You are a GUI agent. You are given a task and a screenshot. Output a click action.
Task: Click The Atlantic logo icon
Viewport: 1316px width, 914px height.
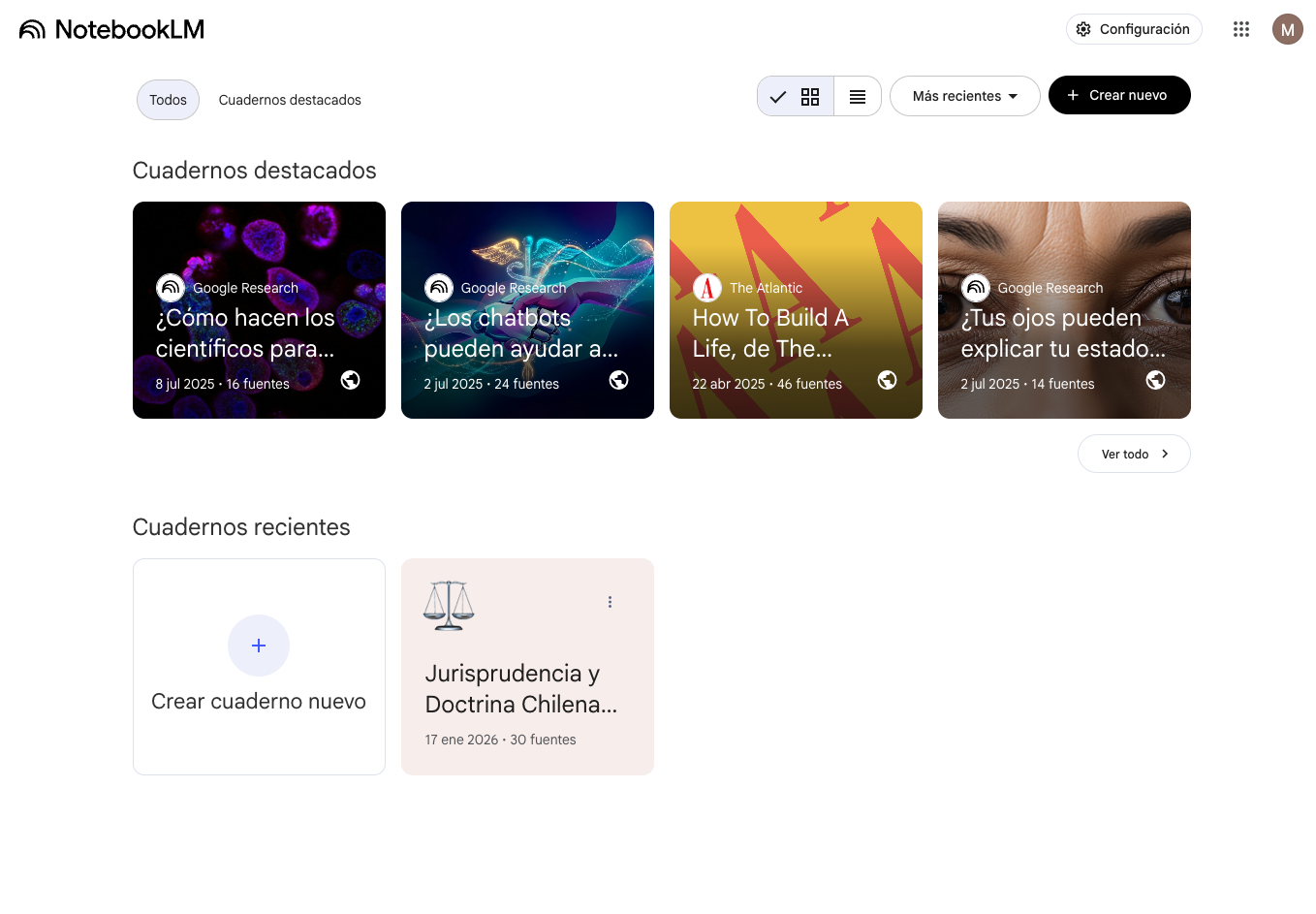707,288
